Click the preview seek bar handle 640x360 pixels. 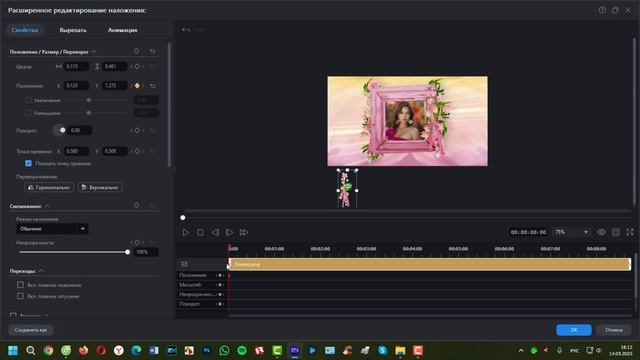(183, 218)
